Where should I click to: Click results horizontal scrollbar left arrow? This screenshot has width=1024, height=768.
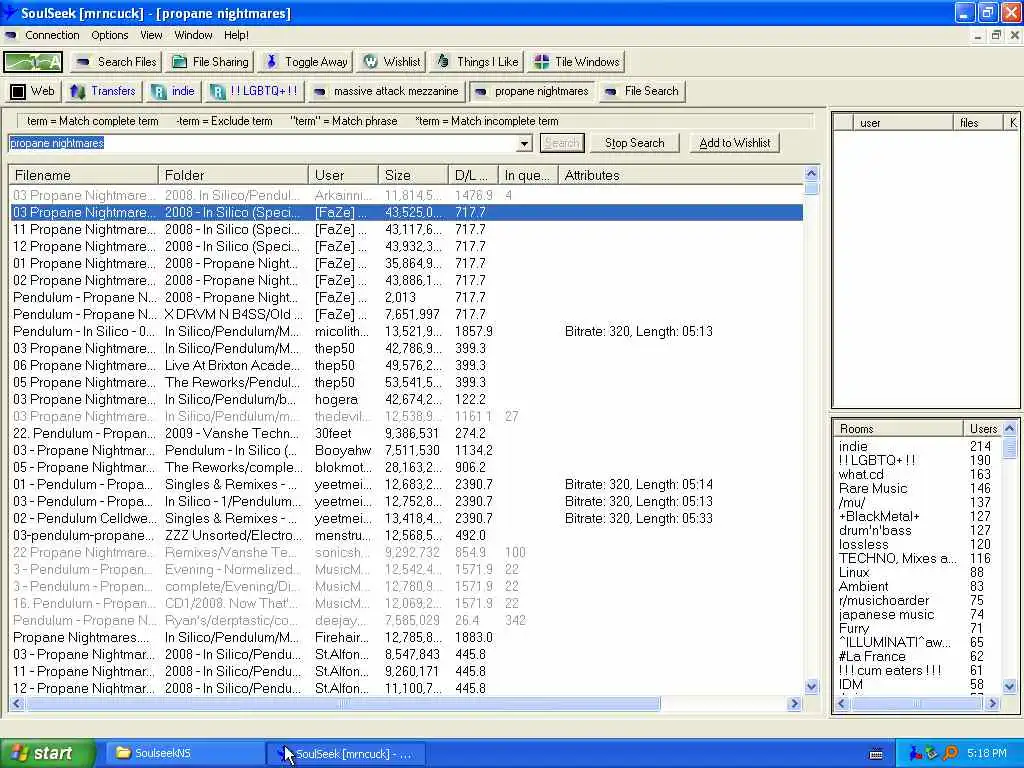tap(17, 703)
